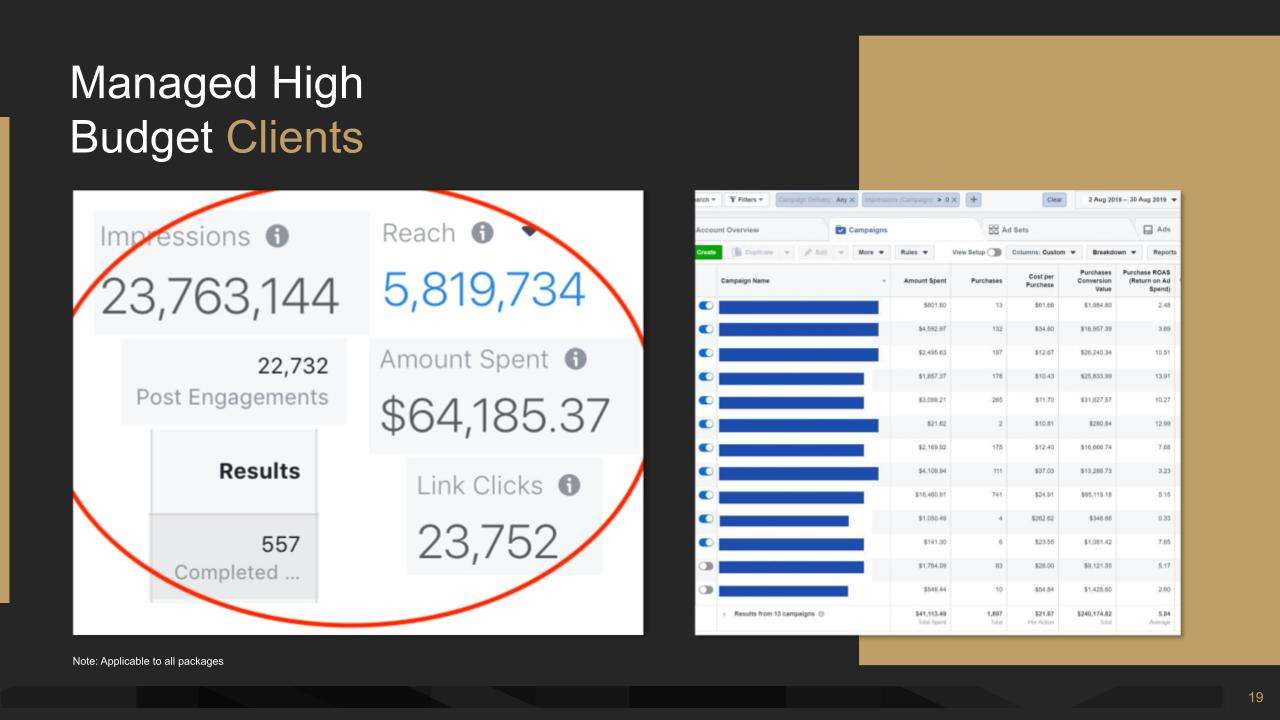This screenshot has height=720, width=1280.
Task: Turn off the campaign with 197 purchases
Action: point(707,354)
